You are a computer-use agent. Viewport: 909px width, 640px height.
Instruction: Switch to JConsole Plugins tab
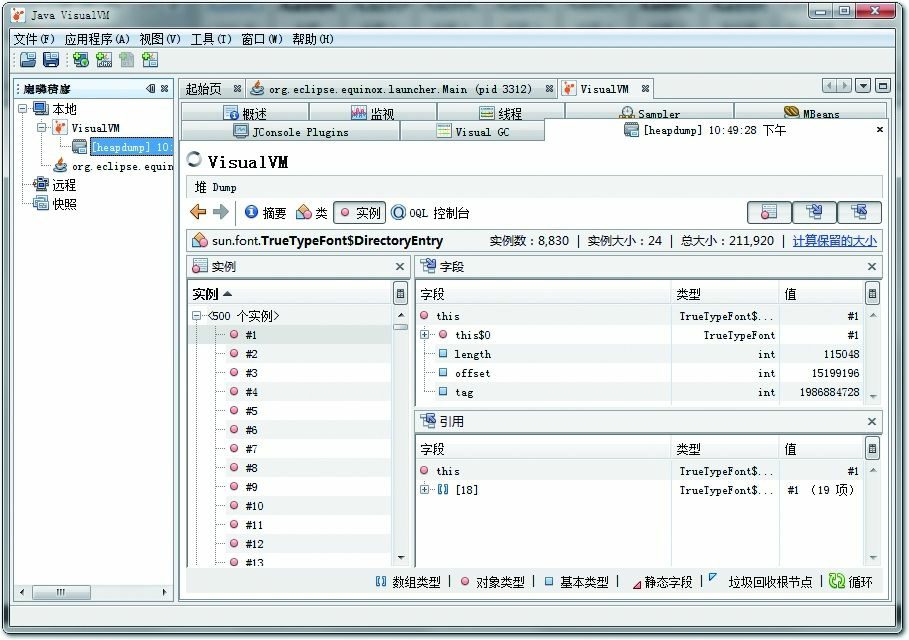(290, 132)
